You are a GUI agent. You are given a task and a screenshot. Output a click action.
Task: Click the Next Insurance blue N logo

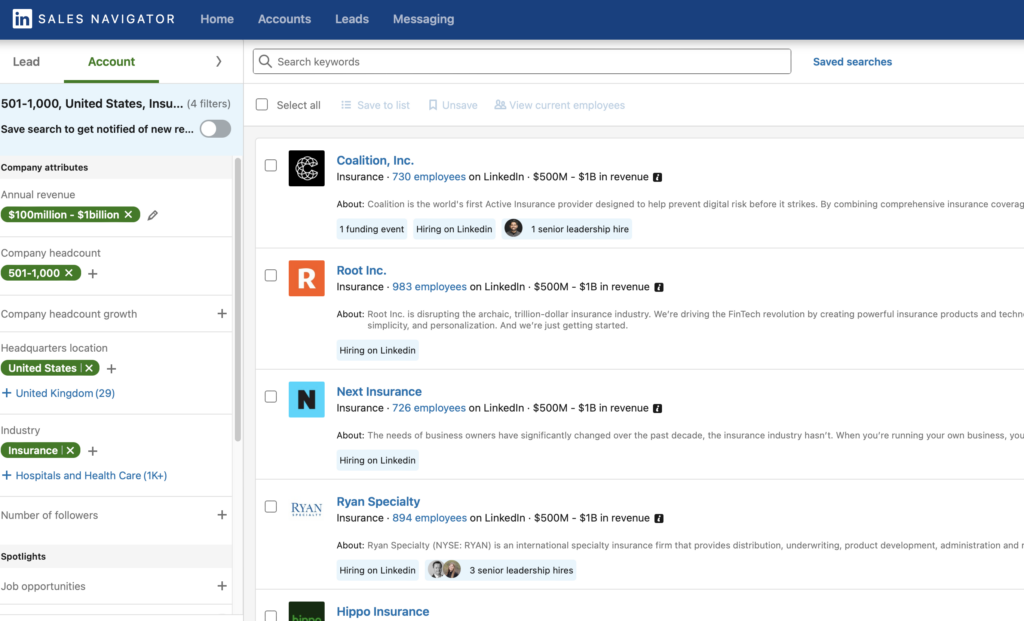[306, 400]
